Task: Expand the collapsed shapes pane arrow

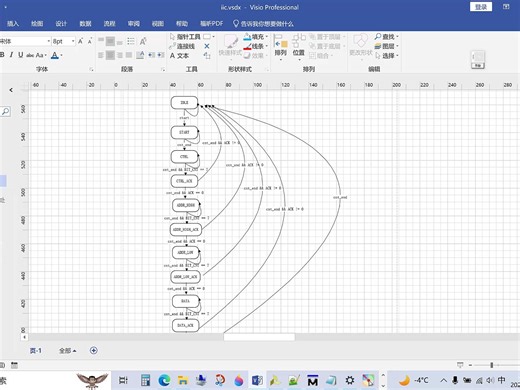Action: coord(11,90)
